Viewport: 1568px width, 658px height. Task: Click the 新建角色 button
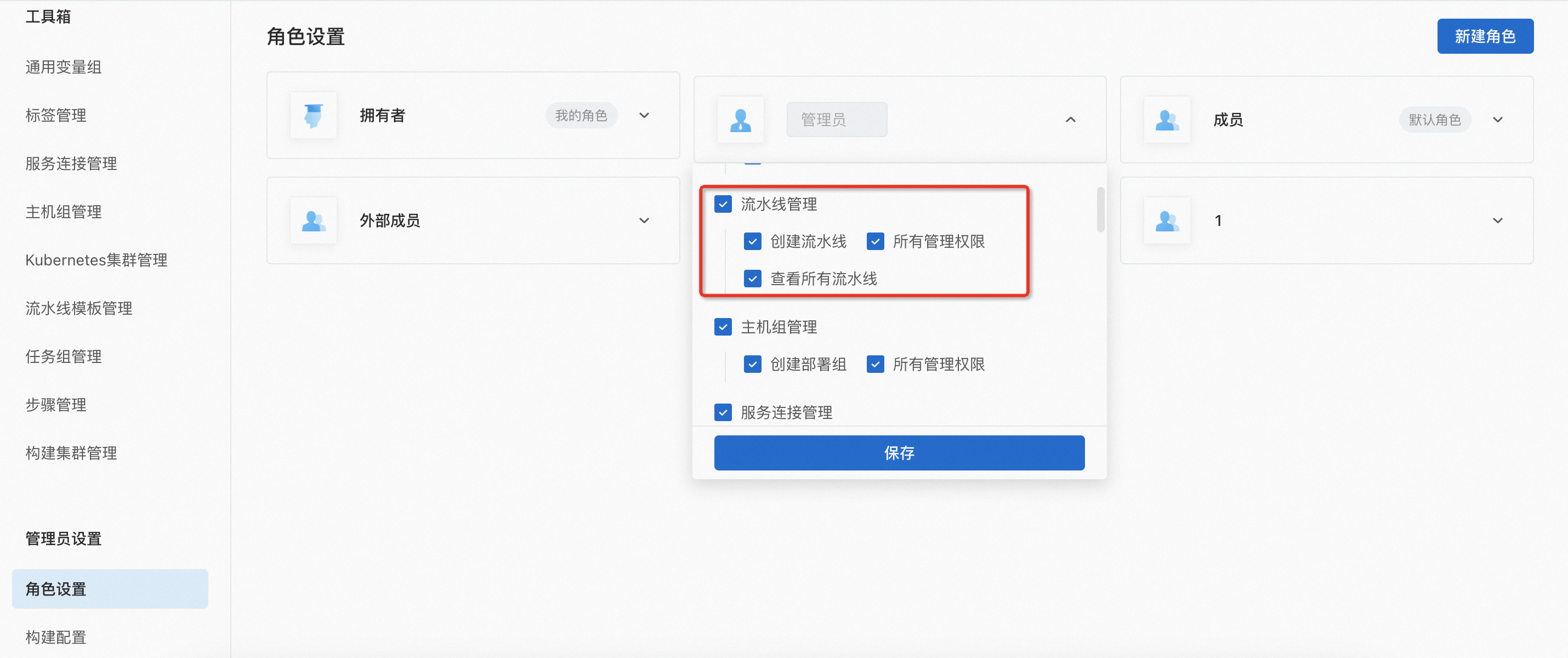(x=1485, y=36)
